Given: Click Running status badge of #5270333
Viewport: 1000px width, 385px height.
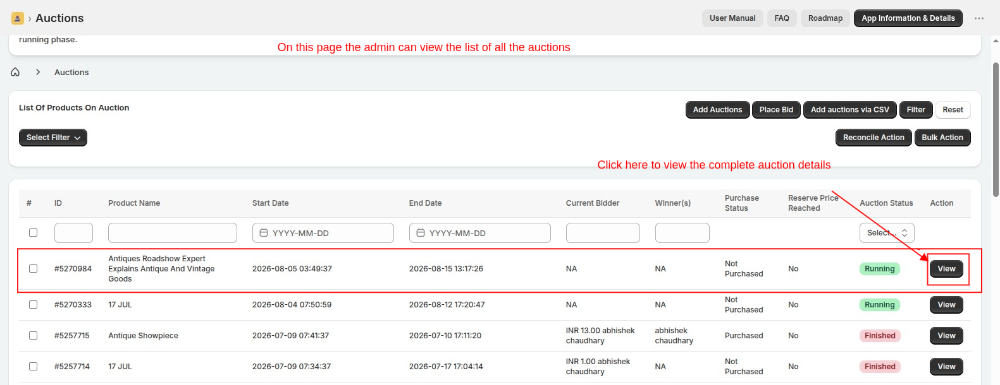Looking at the screenshot, I should [x=879, y=305].
